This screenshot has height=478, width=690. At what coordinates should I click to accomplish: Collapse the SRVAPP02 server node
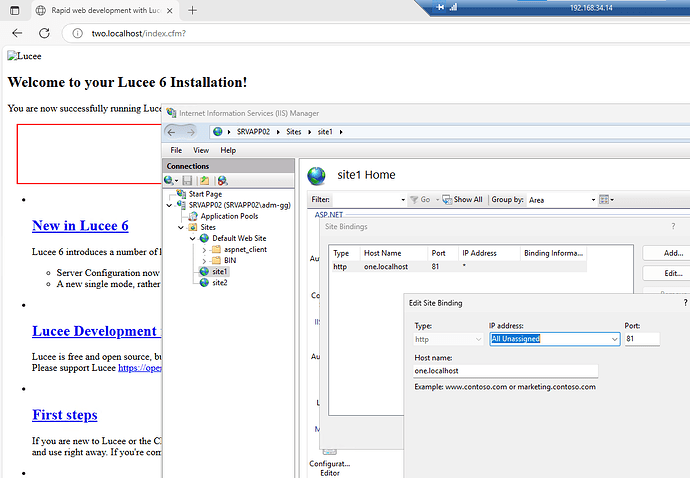169,205
